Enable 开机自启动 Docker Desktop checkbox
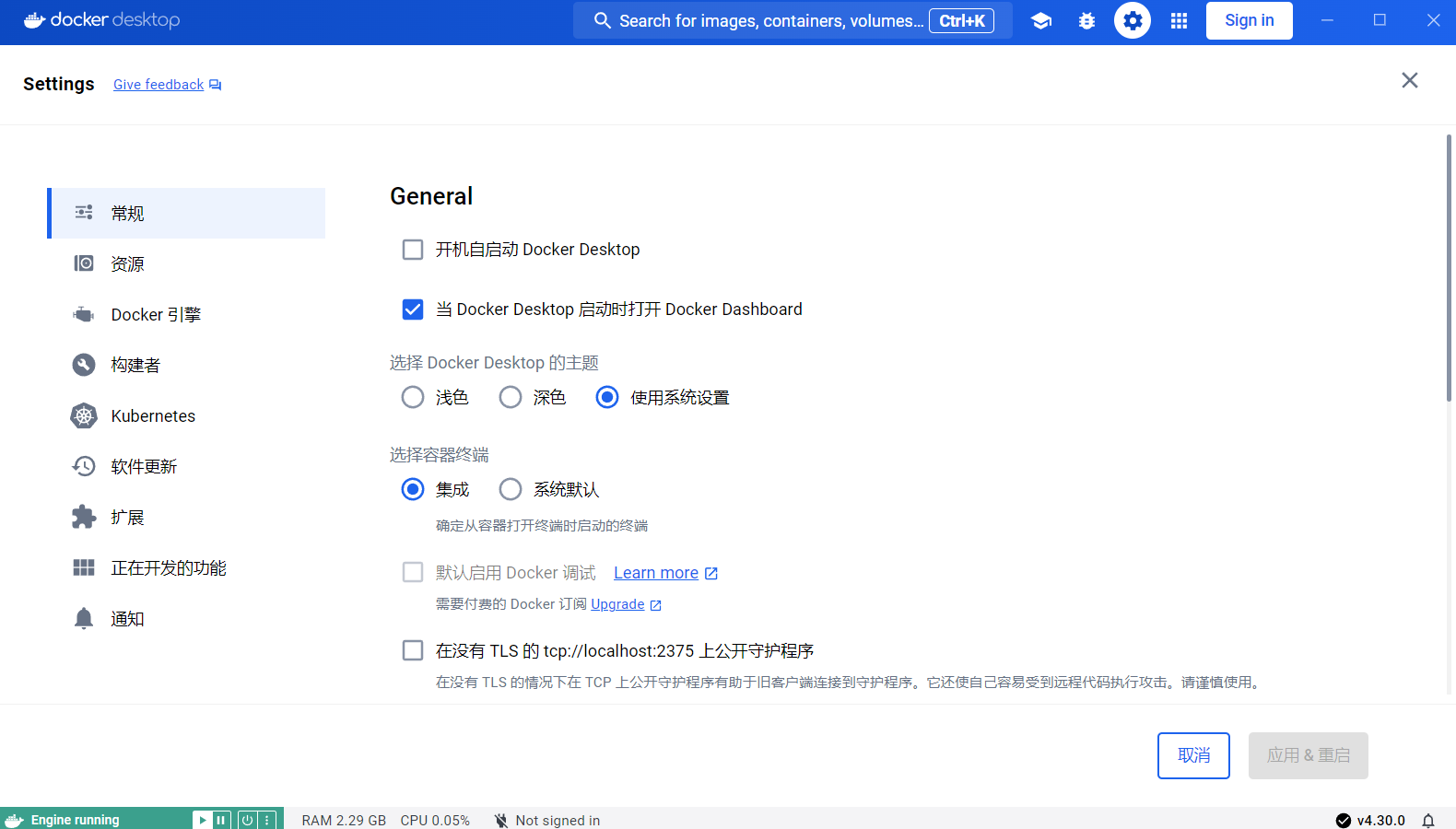The width and height of the screenshot is (1456, 829). [x=413, y=250]
